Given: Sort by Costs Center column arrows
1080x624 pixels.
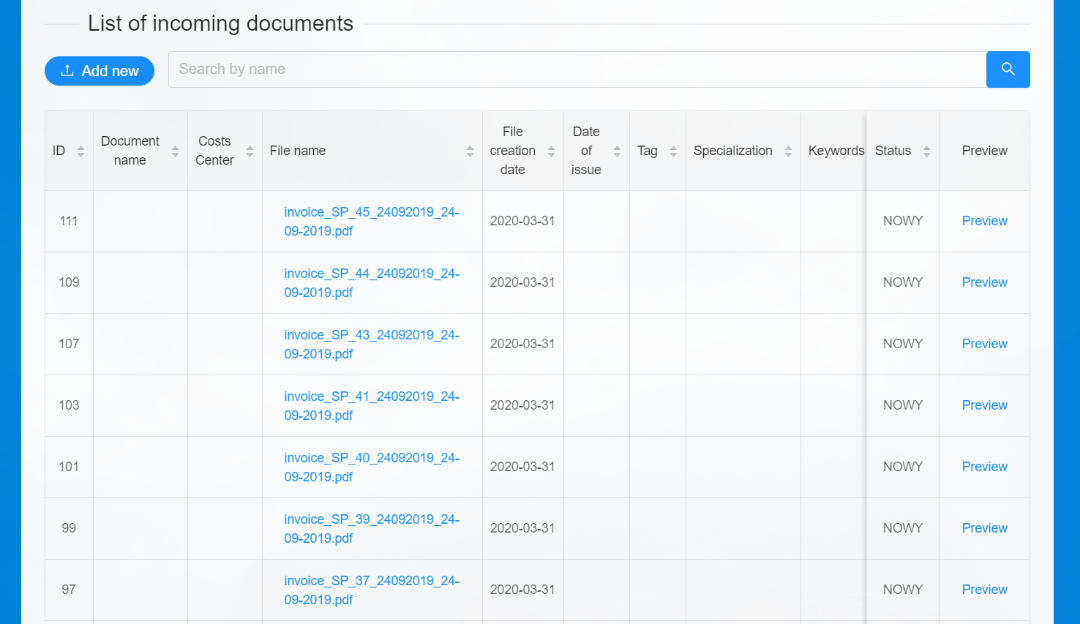Looking at the screenshot, I should pos(250,151).
